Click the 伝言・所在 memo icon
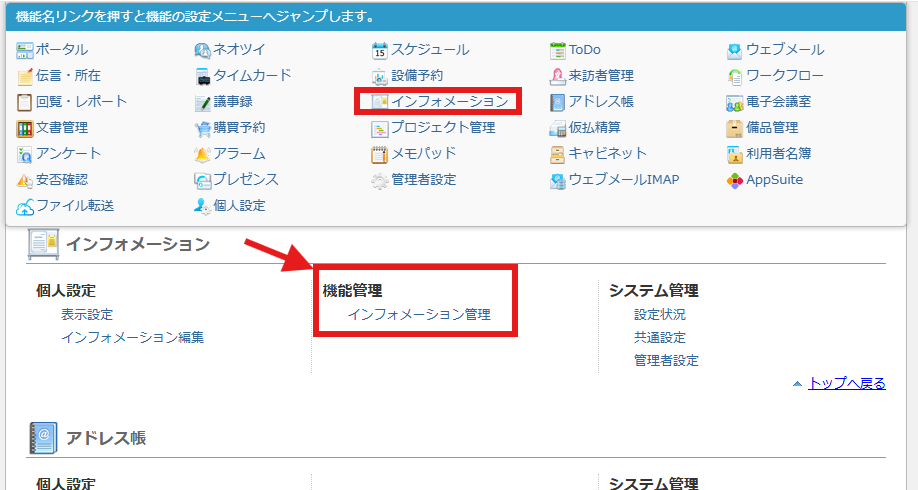This screenshot has width=918, height=490. pyautogui.click(x=25, y=77)
